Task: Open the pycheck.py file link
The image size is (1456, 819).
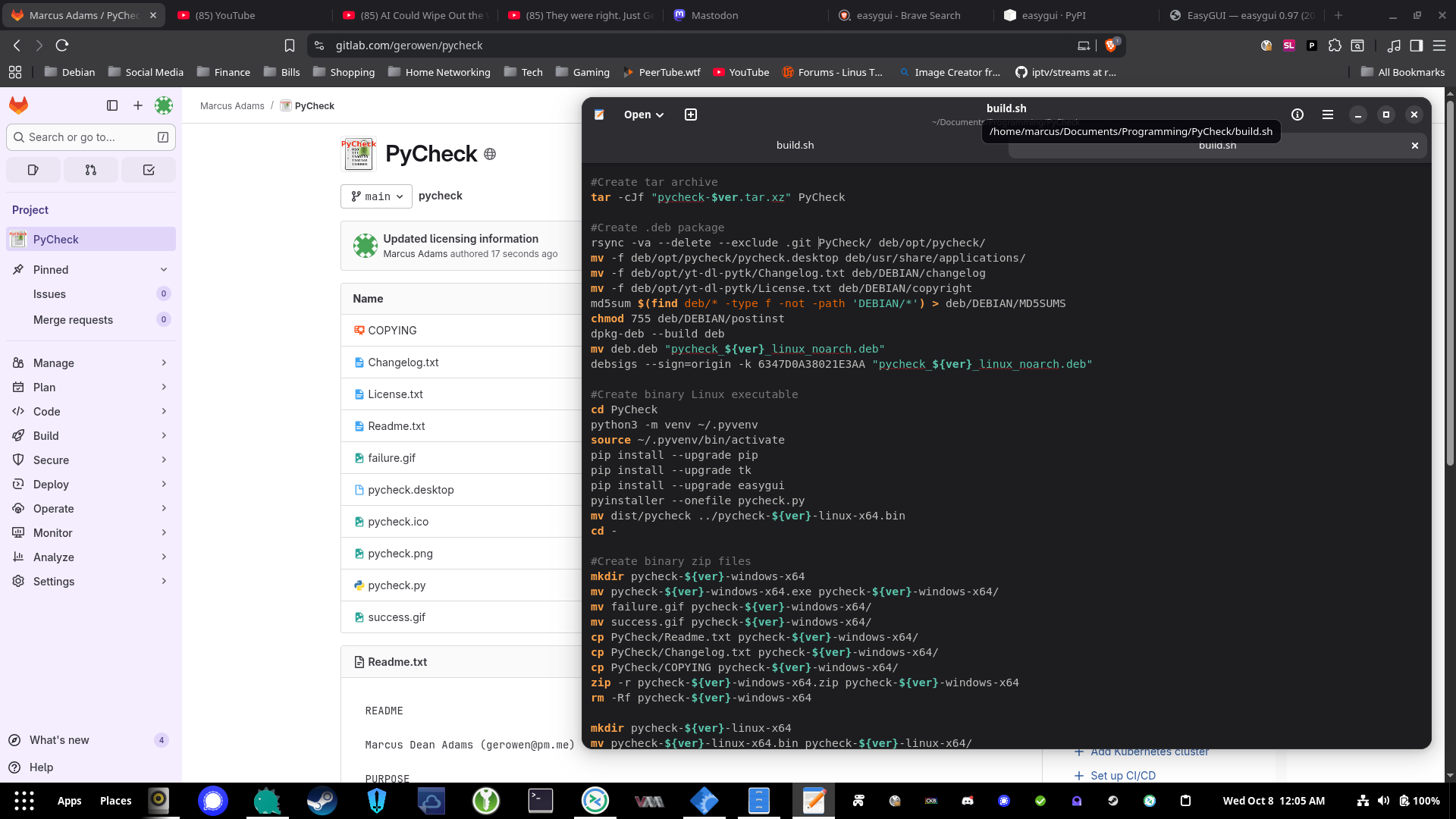Action: click(x=397, y=585)
